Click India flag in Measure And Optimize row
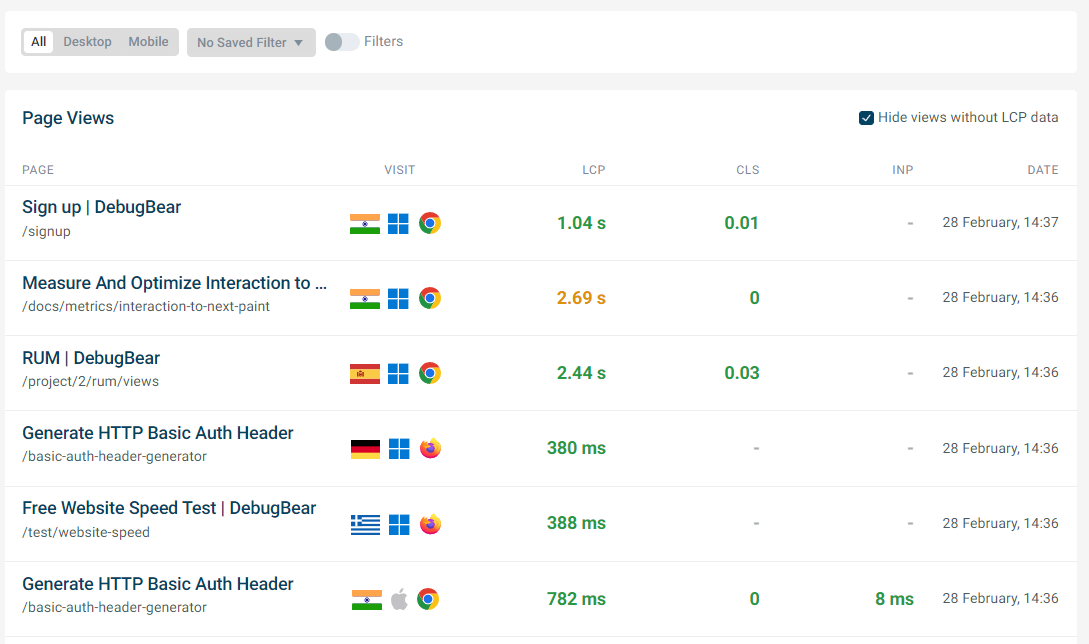 365,299
